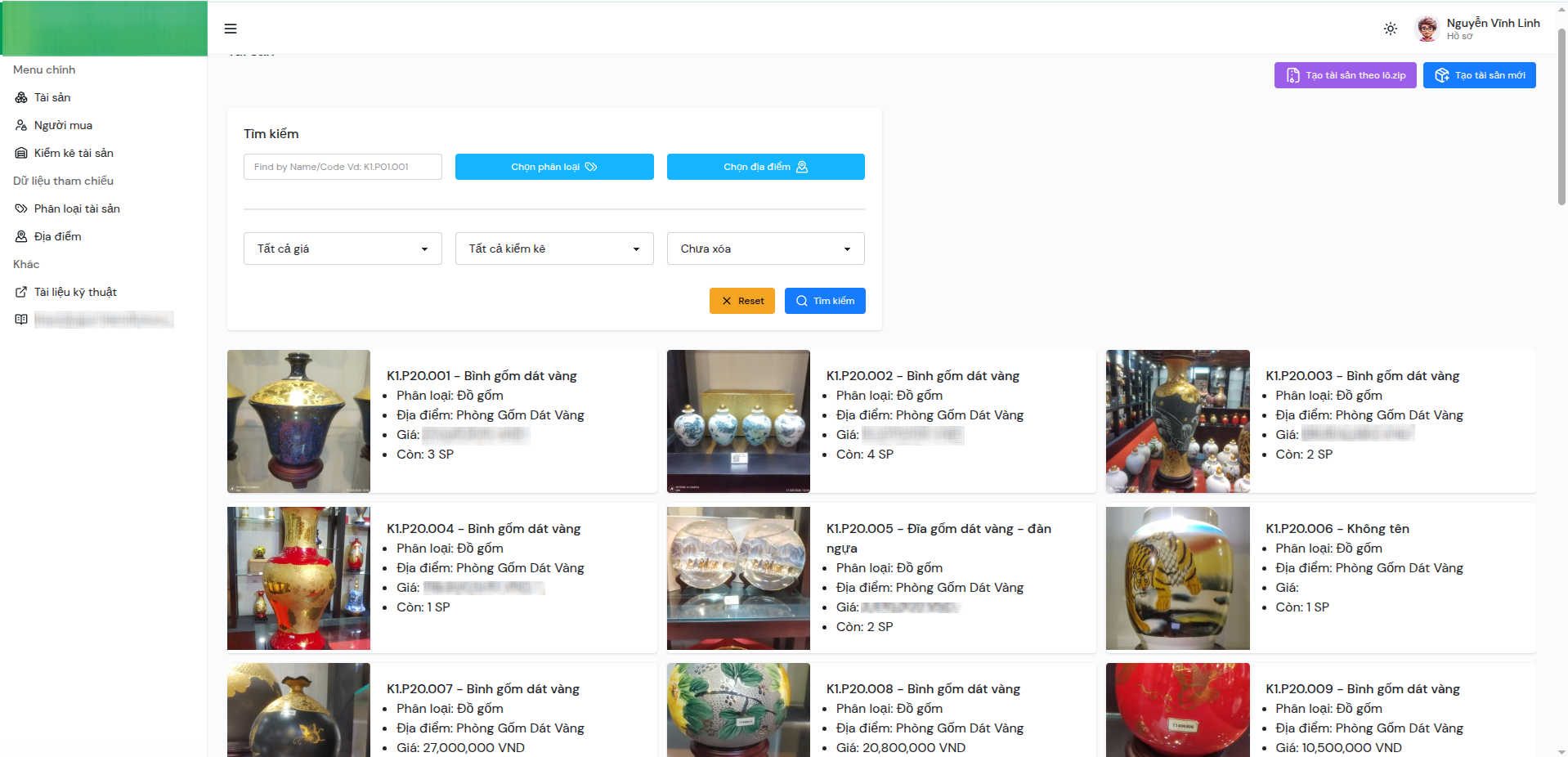
Task: Open Tài liệu kỹ thuật from the sidebar
Action: [x=74, y=292]
